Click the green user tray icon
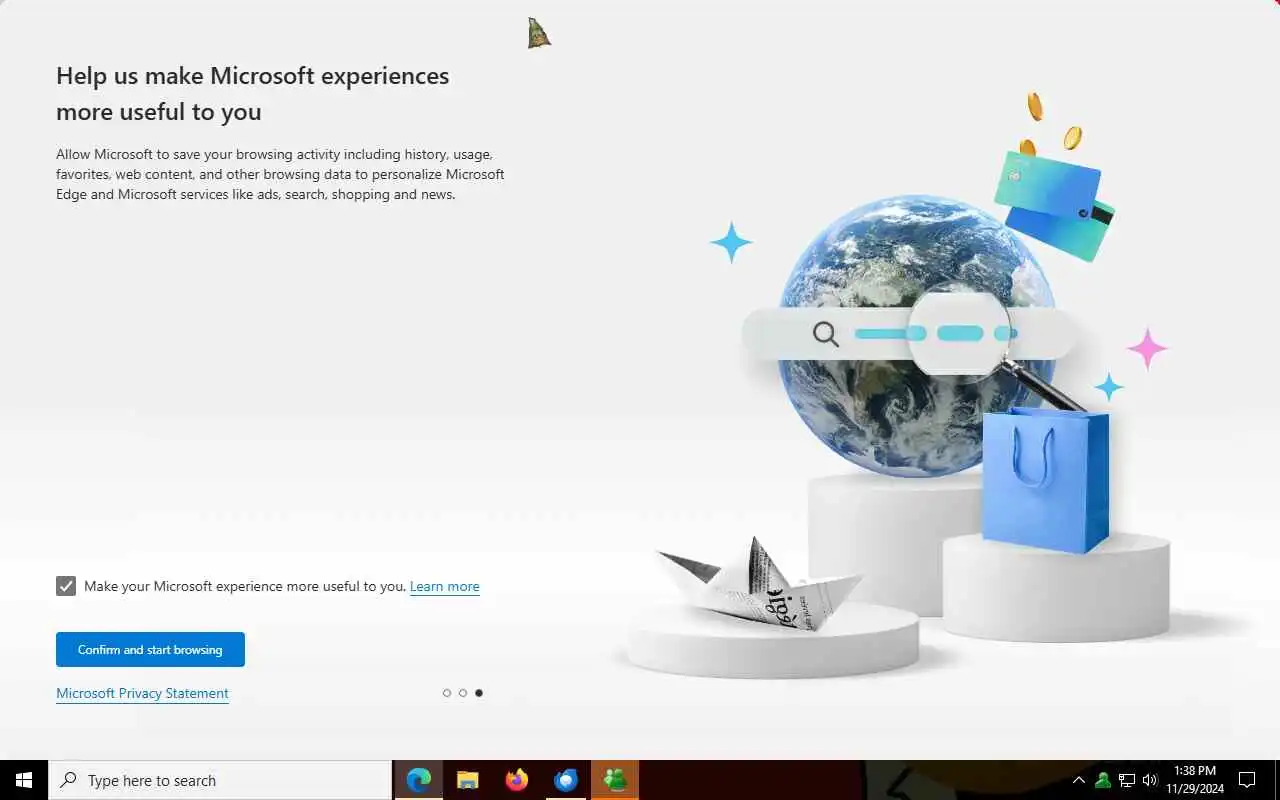The height and width of the screenshot is (800, 1280). 1103,780
